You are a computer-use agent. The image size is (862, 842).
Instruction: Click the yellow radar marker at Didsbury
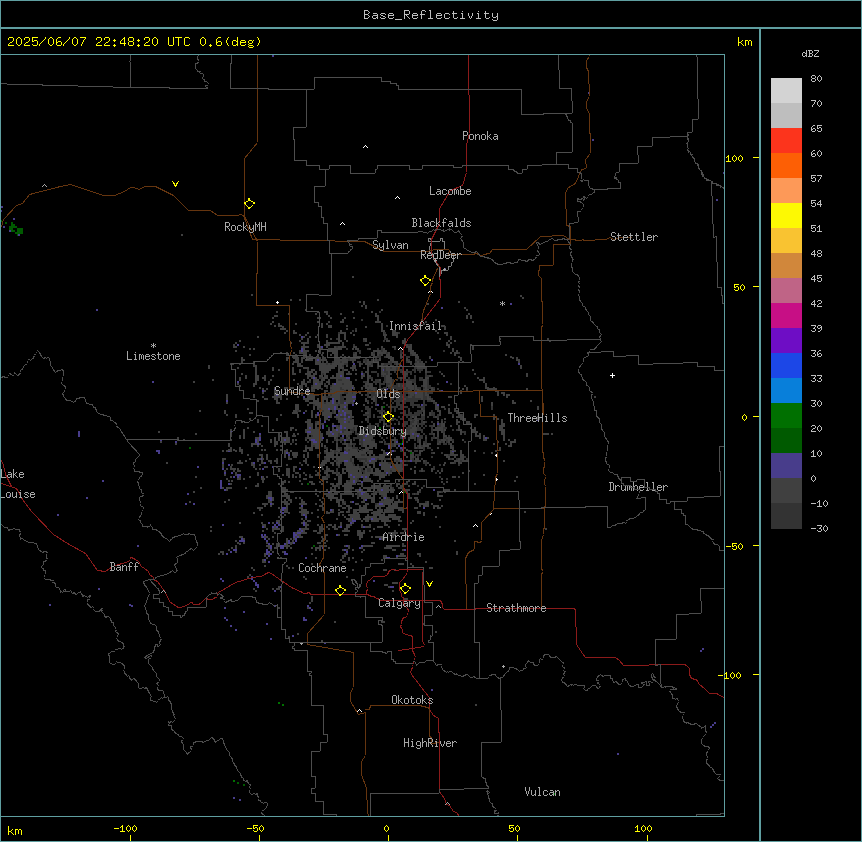coord(388,417)
